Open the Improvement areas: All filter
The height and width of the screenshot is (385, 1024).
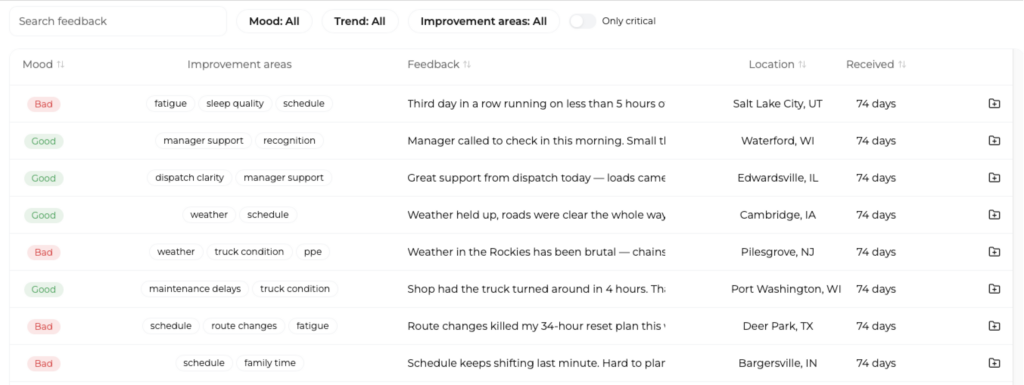tap(483, 21)
